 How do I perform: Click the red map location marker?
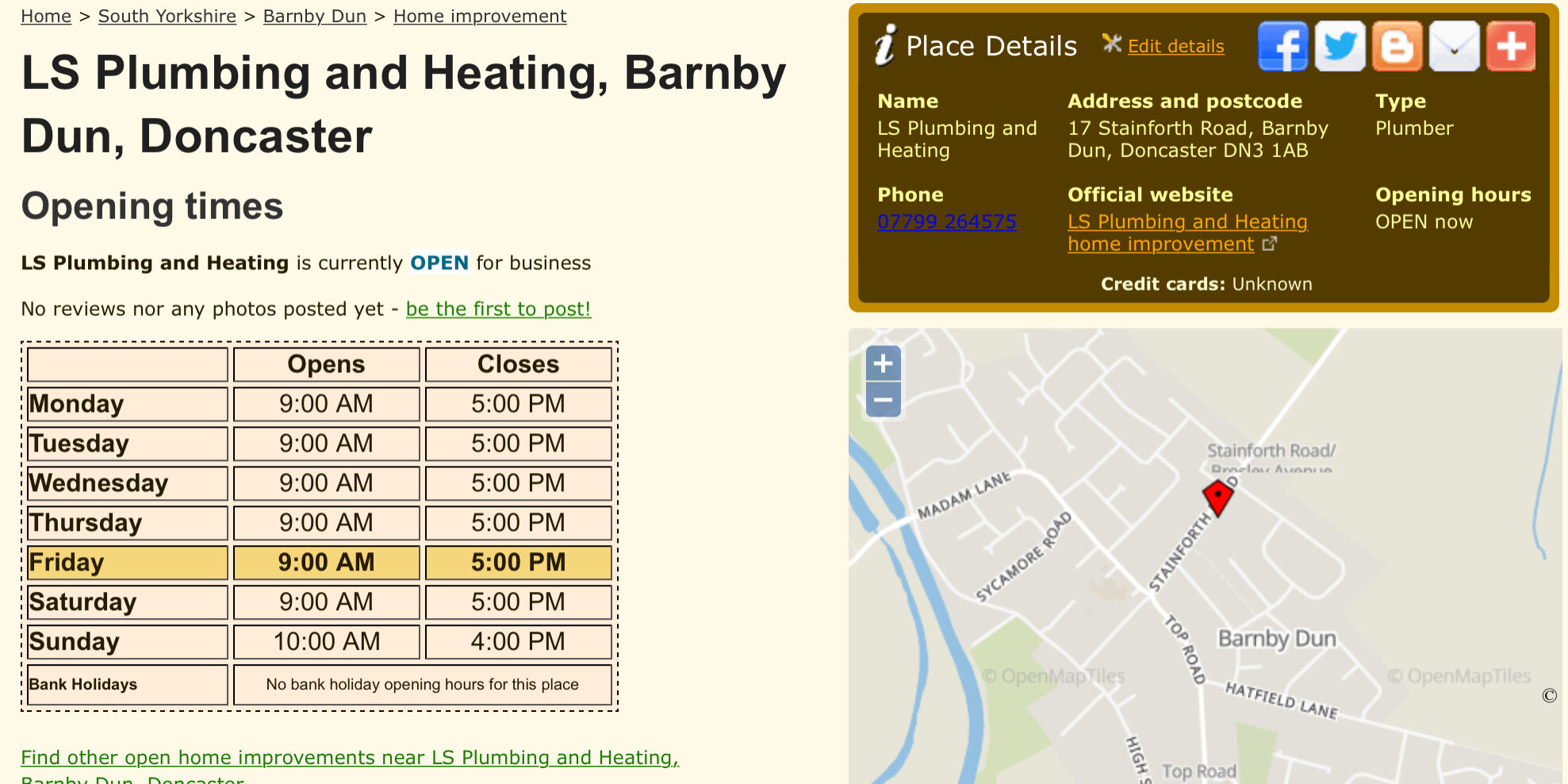pos(1217,498)
